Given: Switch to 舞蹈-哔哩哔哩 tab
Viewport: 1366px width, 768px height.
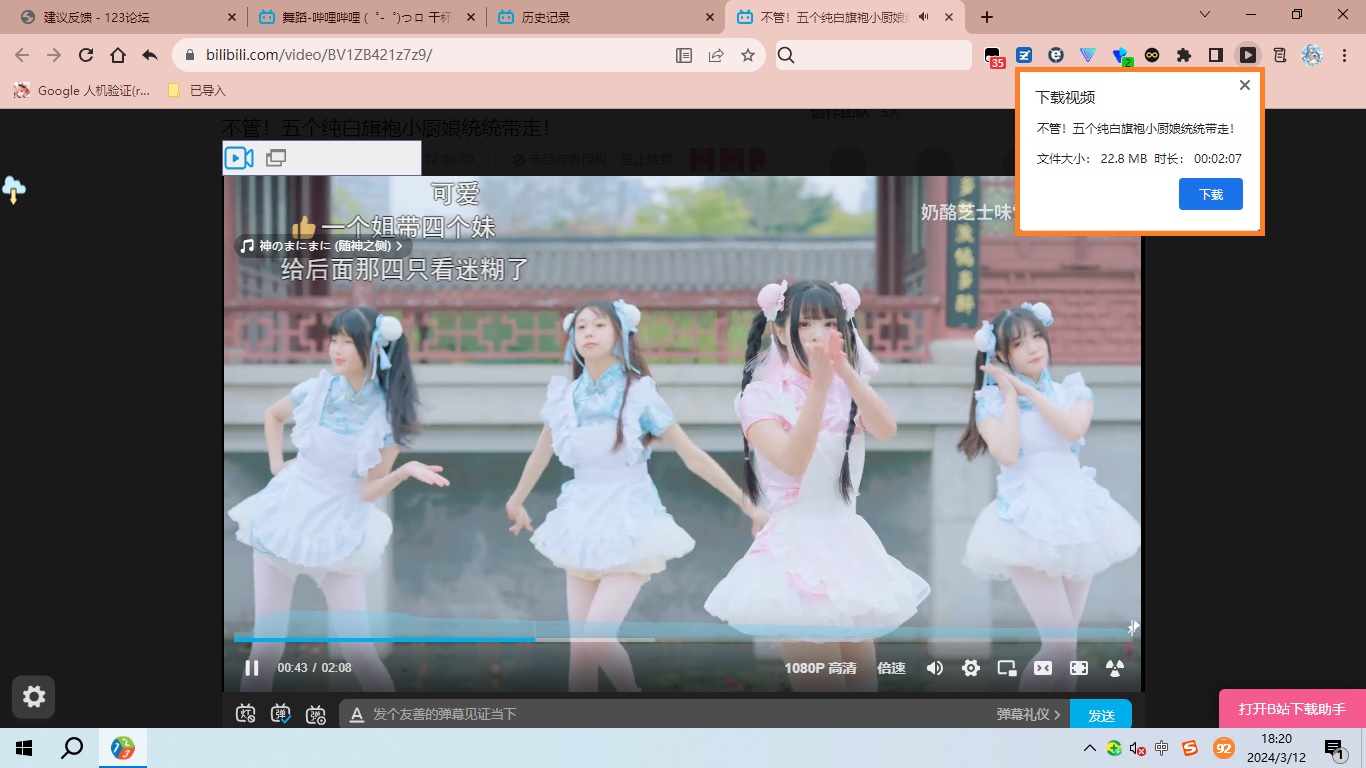Looking at the screenshot, I should pos(365,17).
